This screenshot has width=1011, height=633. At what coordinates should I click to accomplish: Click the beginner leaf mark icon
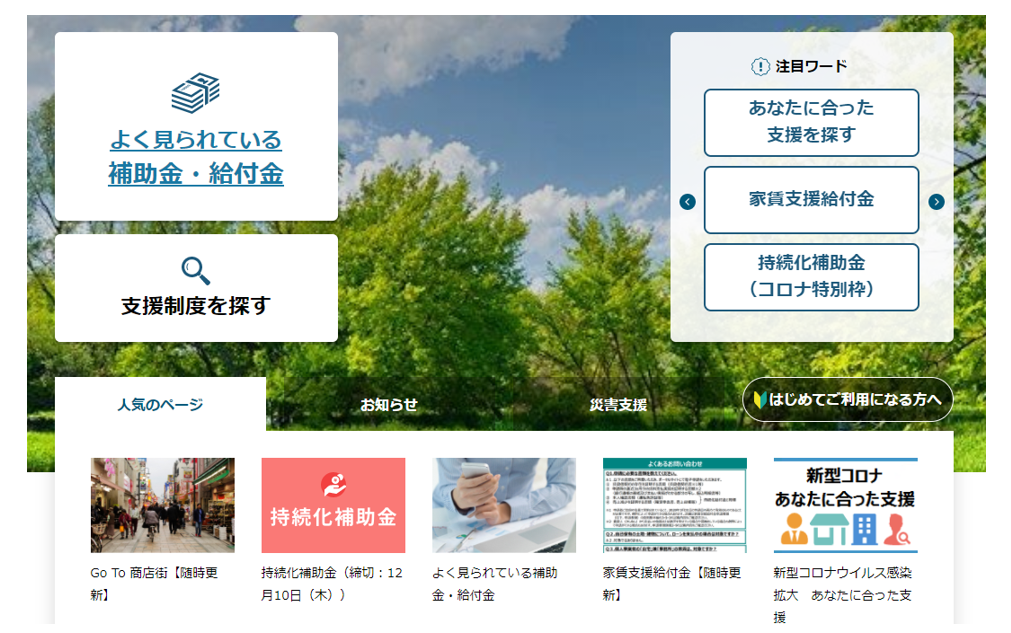tap(760, 400)
